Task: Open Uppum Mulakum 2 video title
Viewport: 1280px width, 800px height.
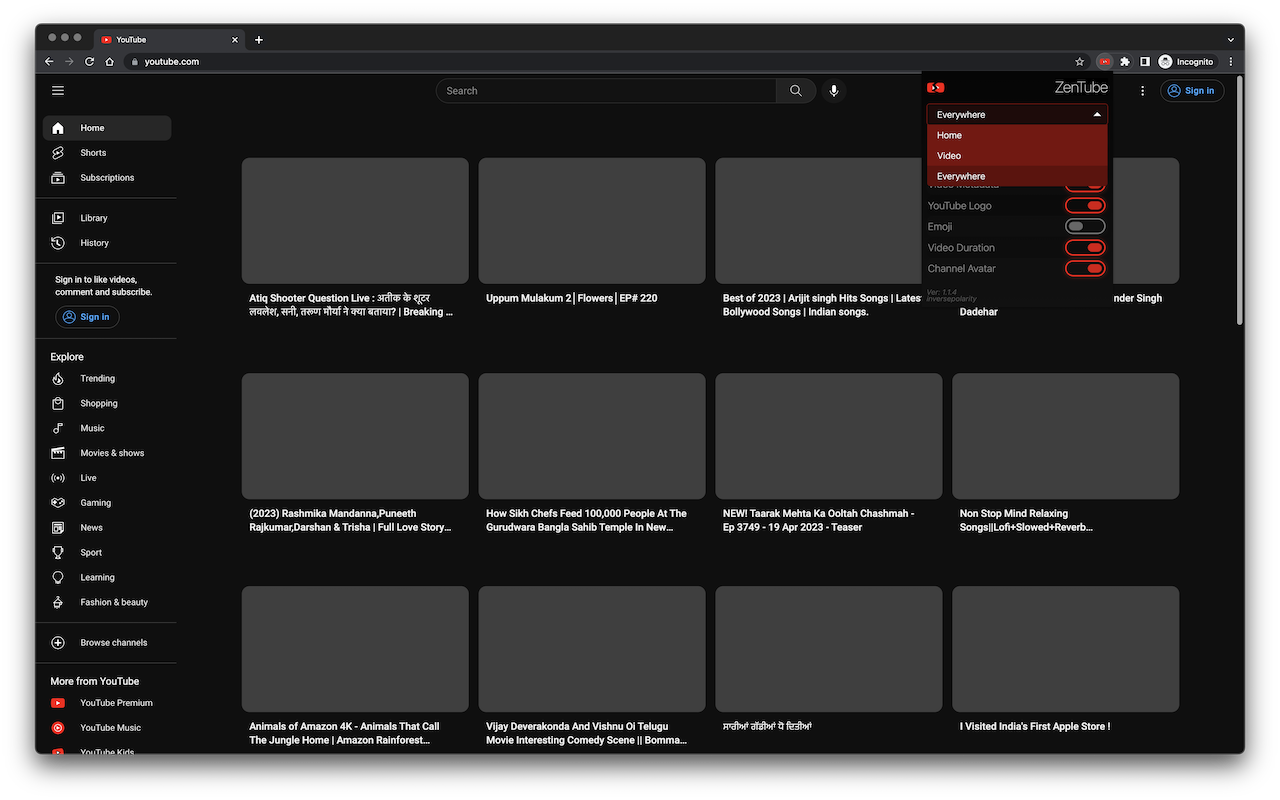Action: point(571,298)
